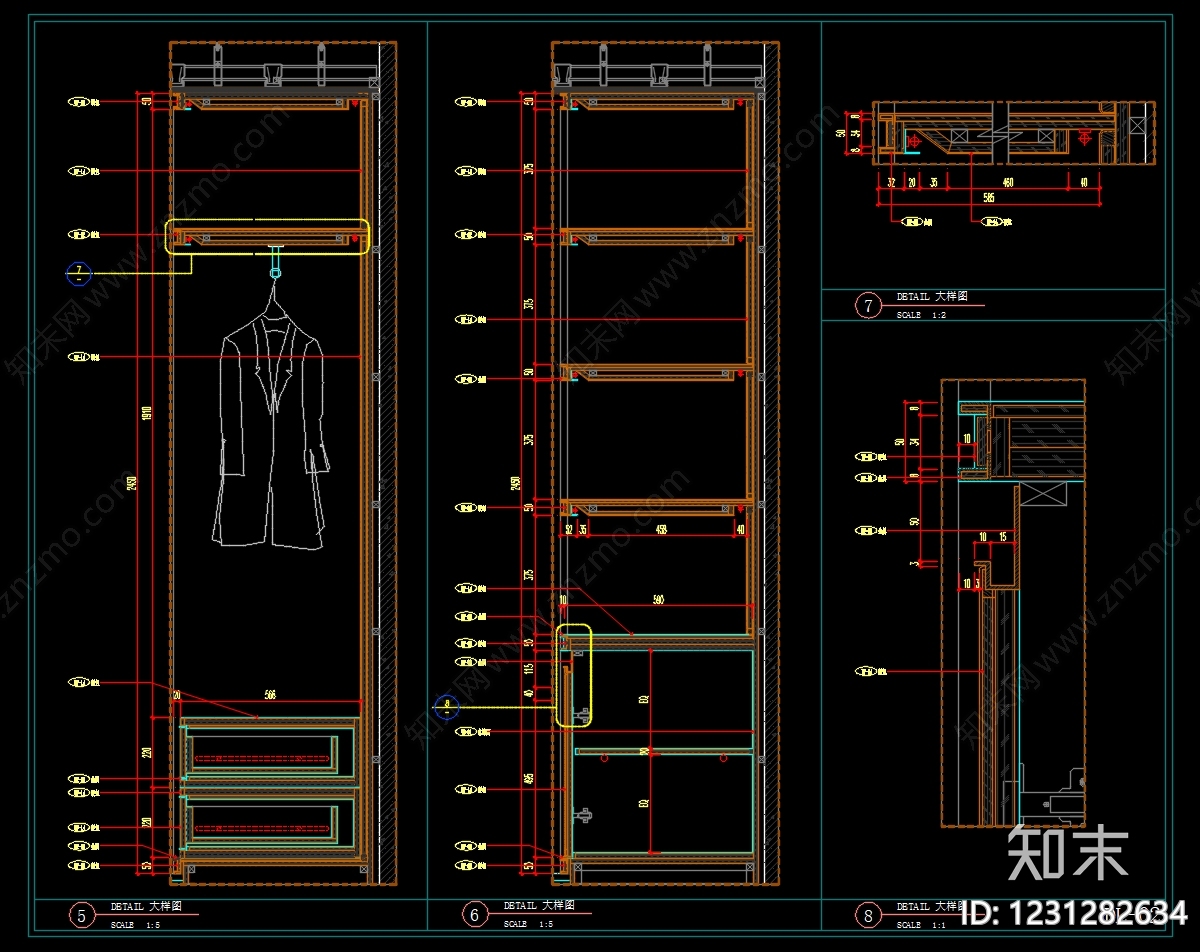Screen dimensions: 1200x952
Task: Select the DETAIL 大样图 title beside number 6
Action: (x=539, y=906)
